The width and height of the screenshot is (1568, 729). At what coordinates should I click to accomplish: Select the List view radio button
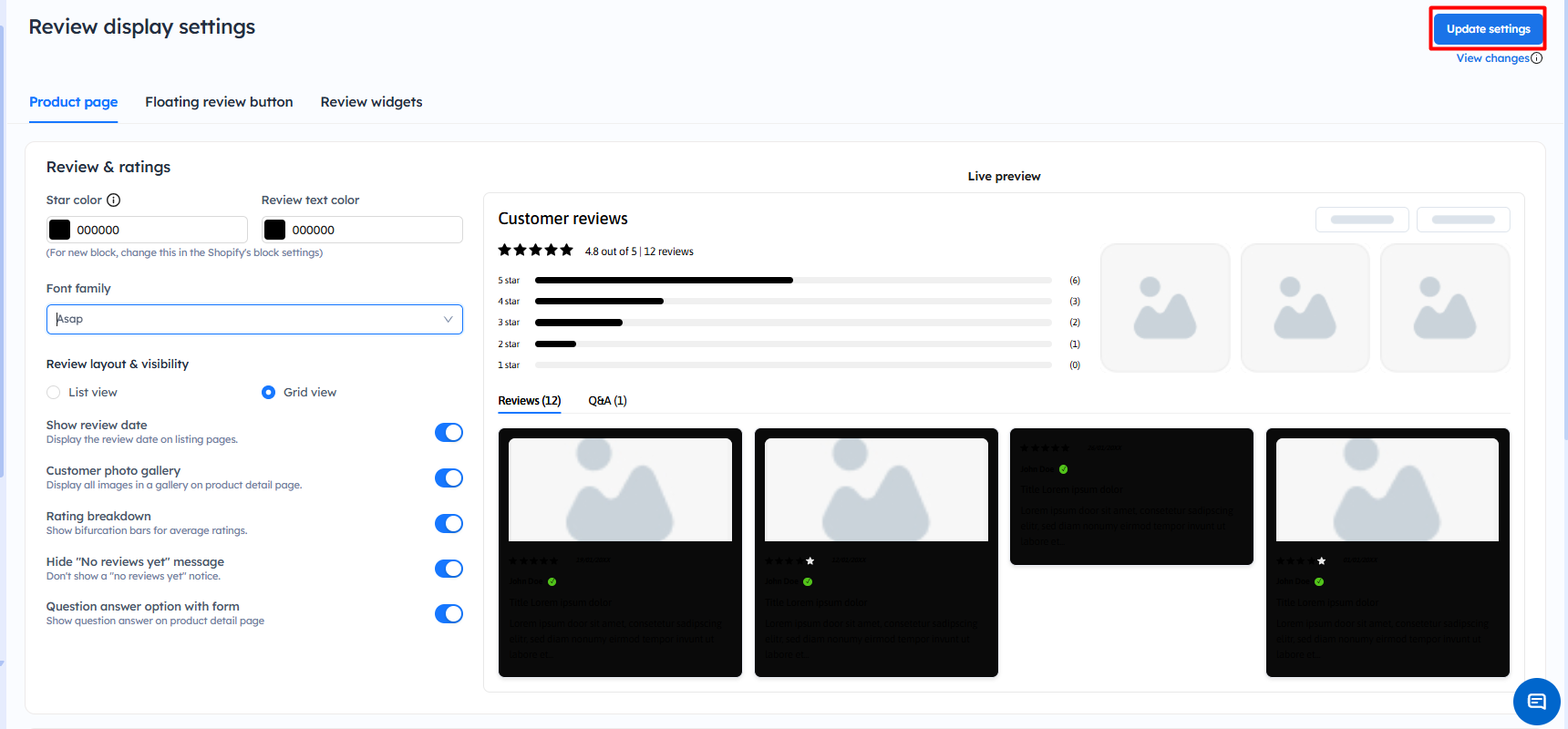click(54, 393)
